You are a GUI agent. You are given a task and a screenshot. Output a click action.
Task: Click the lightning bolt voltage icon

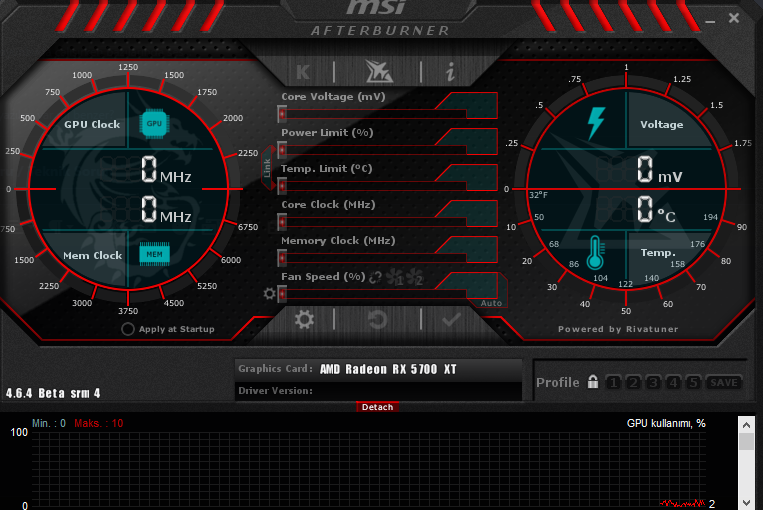[x=596, y=123]
